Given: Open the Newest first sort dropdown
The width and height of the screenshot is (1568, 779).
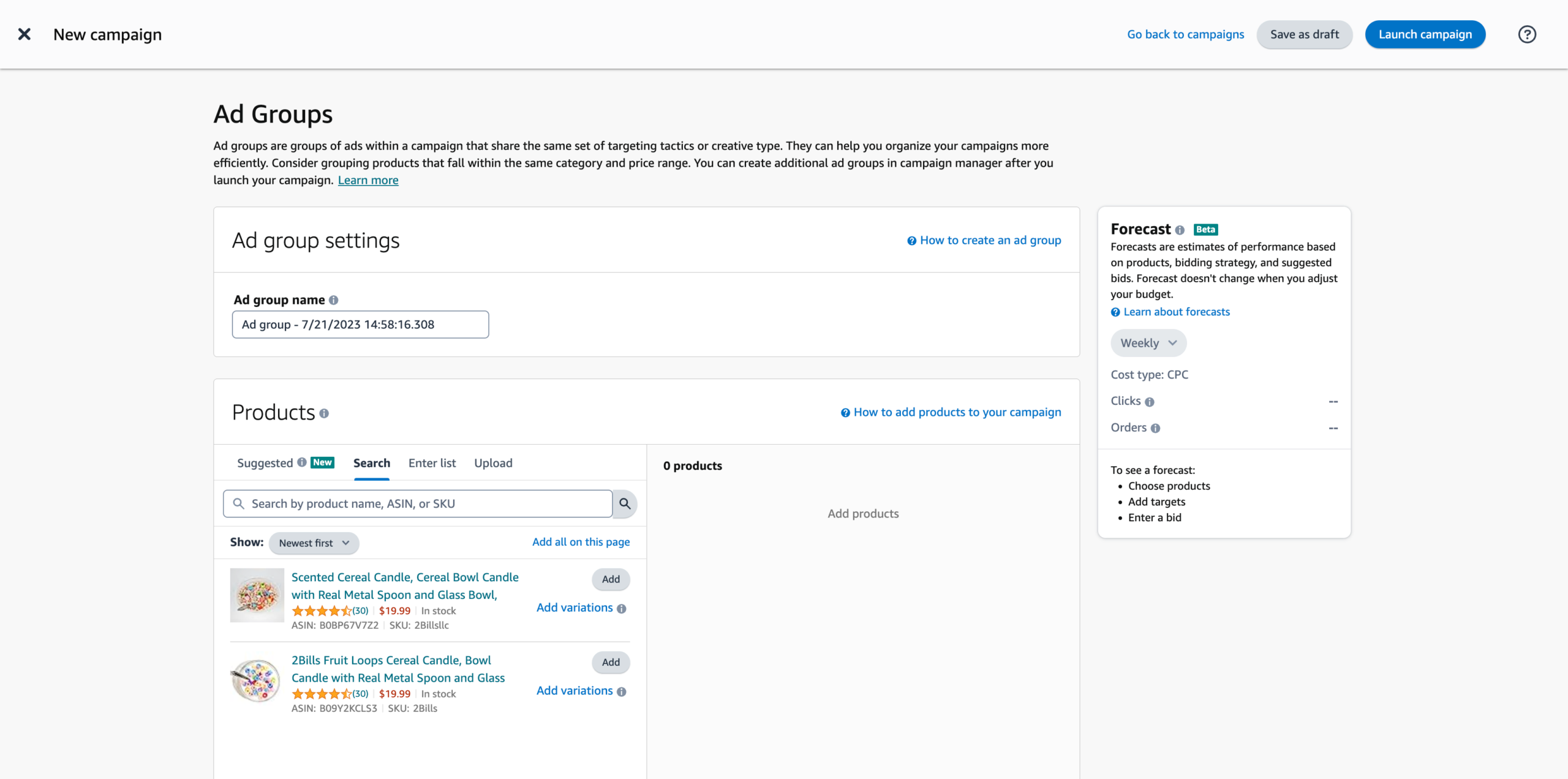Looking at the screenshot, I should click(x=314, y=543).
